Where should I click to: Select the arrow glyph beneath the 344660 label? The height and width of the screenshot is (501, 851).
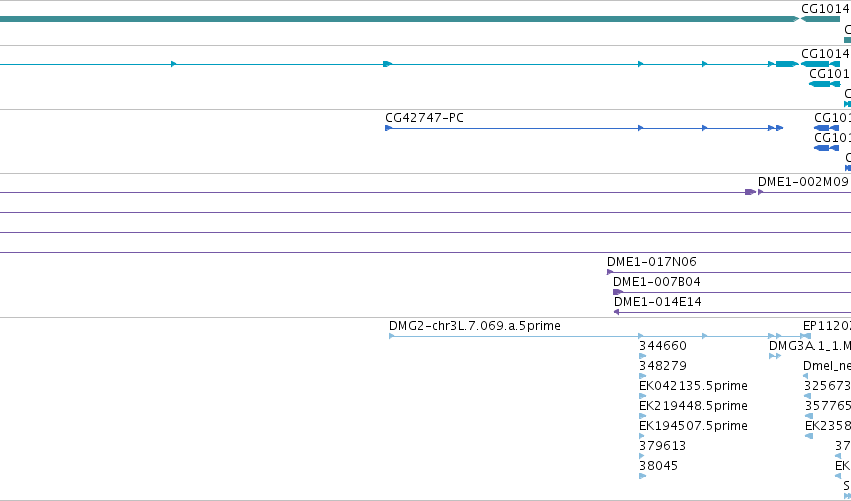[x=643, y=356]
